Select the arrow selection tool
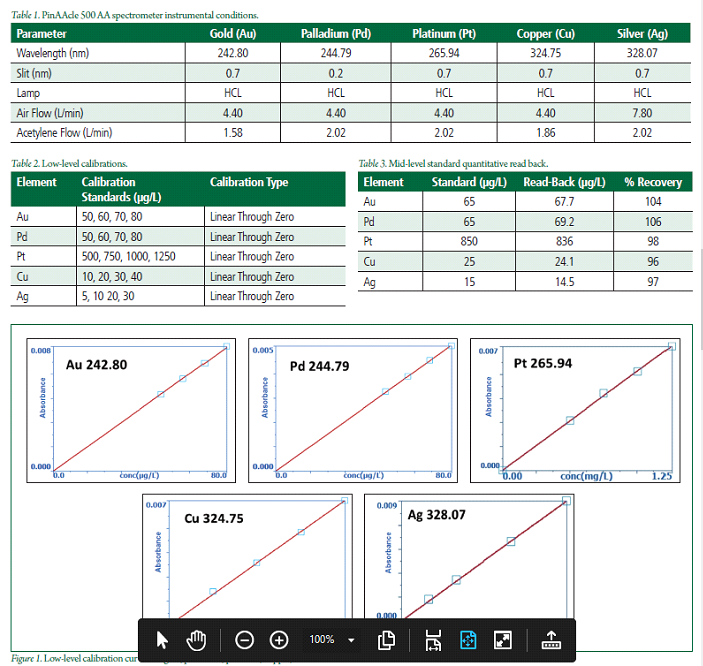This screenshot has height=666, width=703. point(163,640)
